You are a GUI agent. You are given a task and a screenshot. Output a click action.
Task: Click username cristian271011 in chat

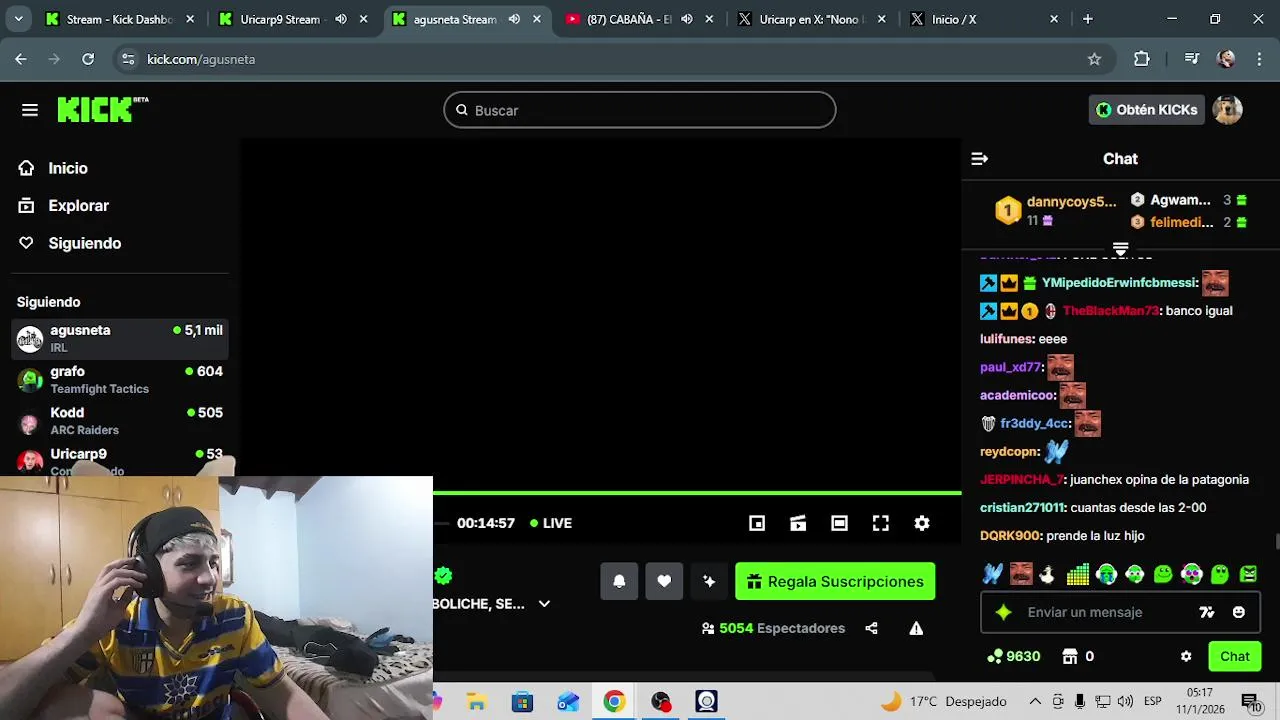[1022, 508]
